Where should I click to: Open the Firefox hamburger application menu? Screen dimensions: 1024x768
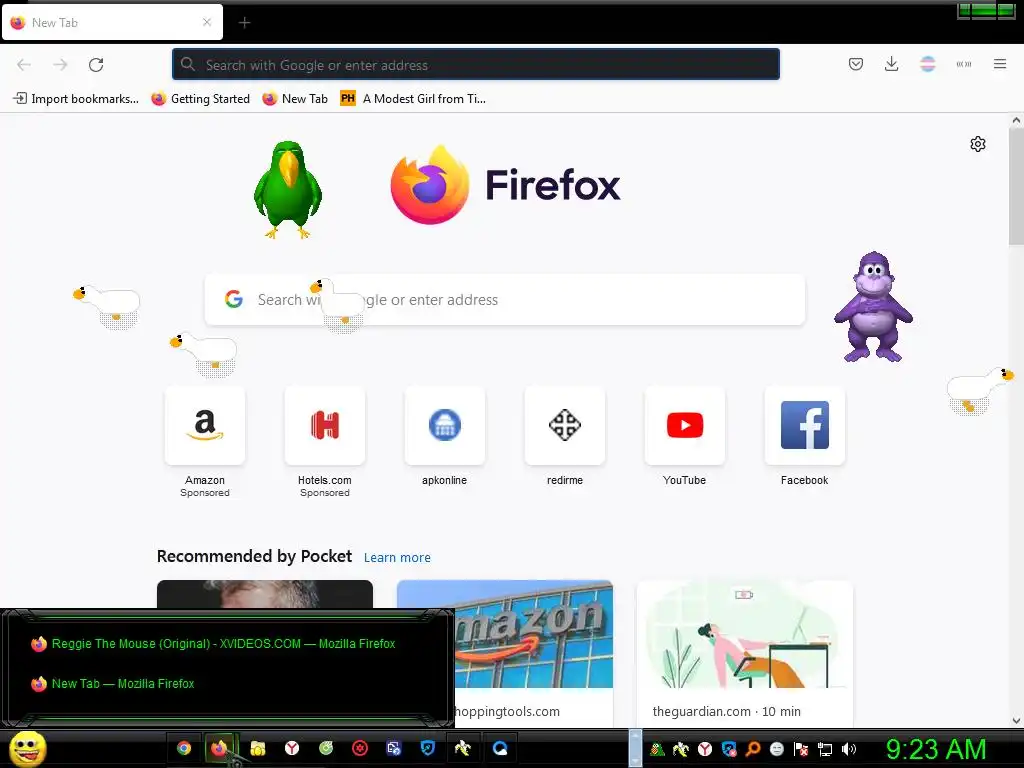(1000, 64)
